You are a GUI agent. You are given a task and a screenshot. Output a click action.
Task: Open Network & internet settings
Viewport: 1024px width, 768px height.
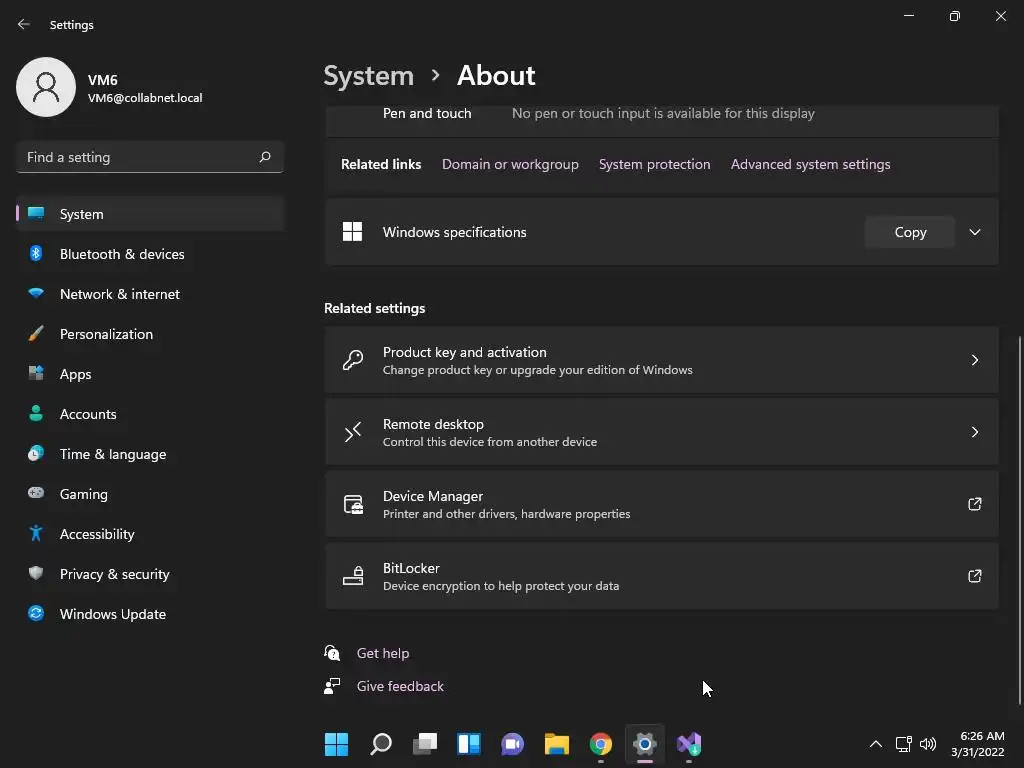coord(150,294)
